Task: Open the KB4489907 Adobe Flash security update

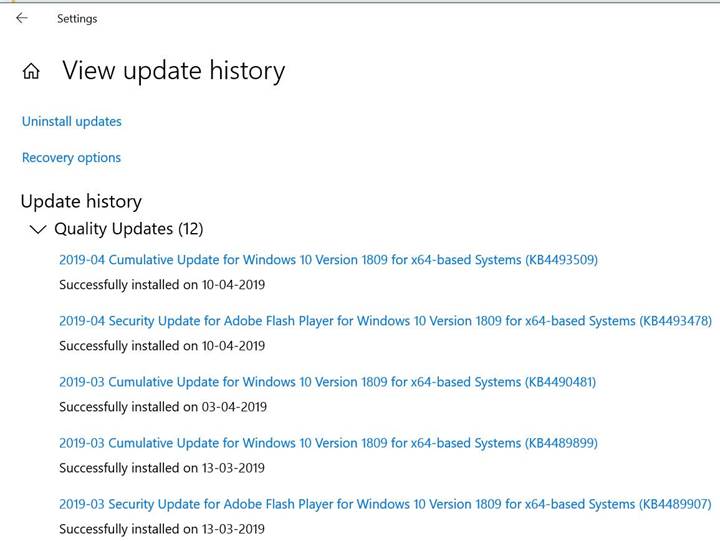Action: tap(385, 504)
